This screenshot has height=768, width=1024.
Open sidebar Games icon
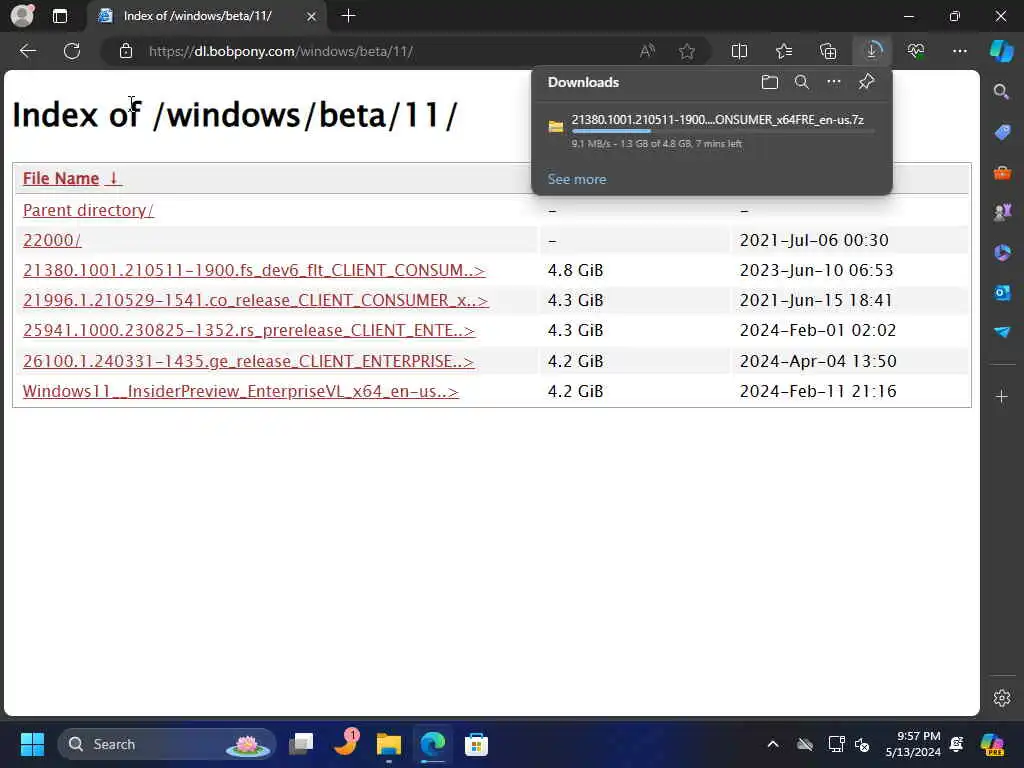(x=1002, y=212)
